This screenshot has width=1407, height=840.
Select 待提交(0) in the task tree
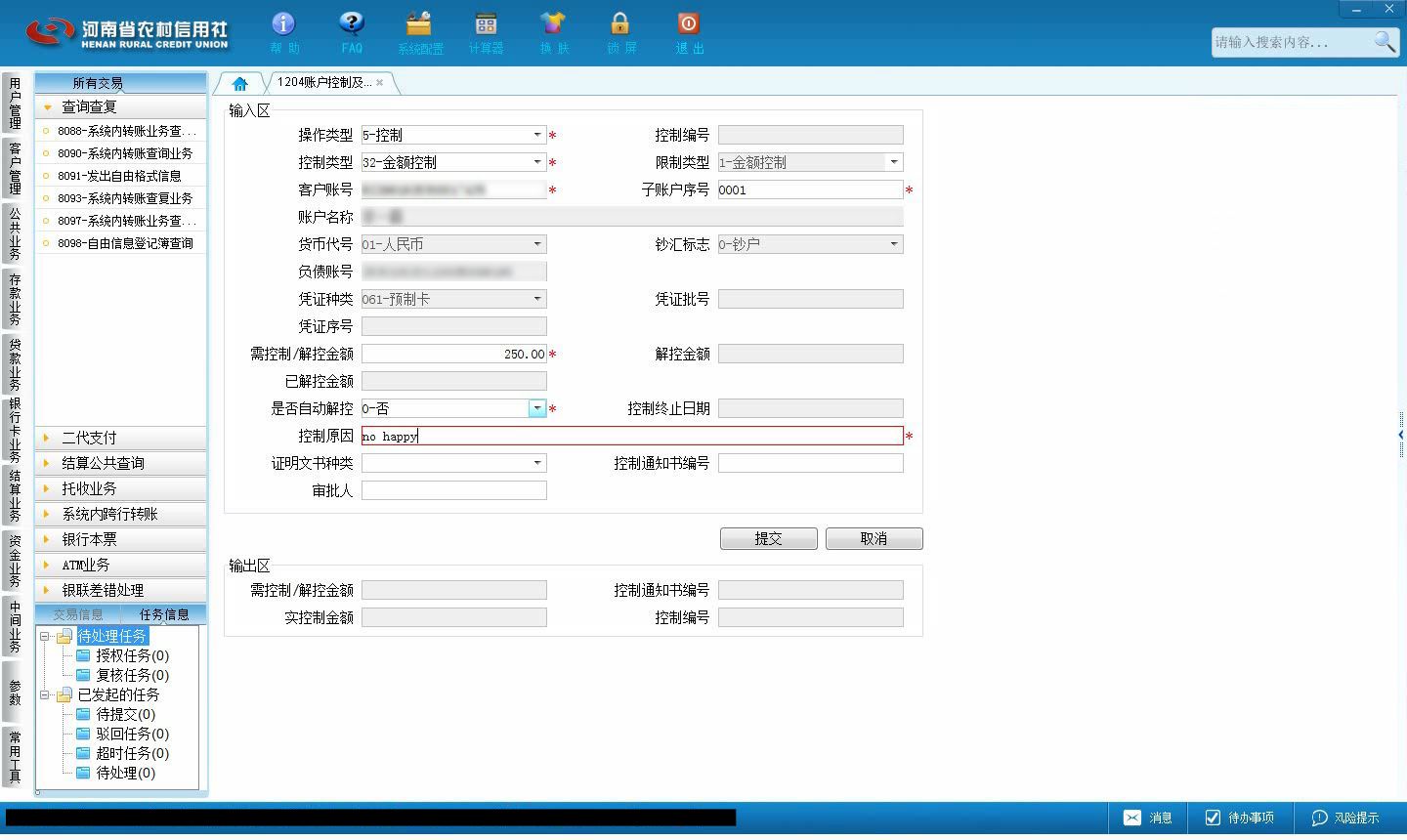125,714
